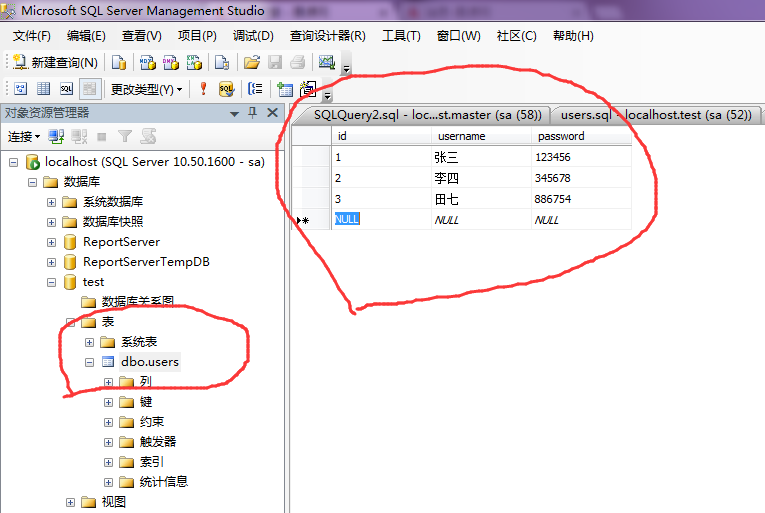
Task: Open the Window (窗口) menu
Action: (459, 36)
